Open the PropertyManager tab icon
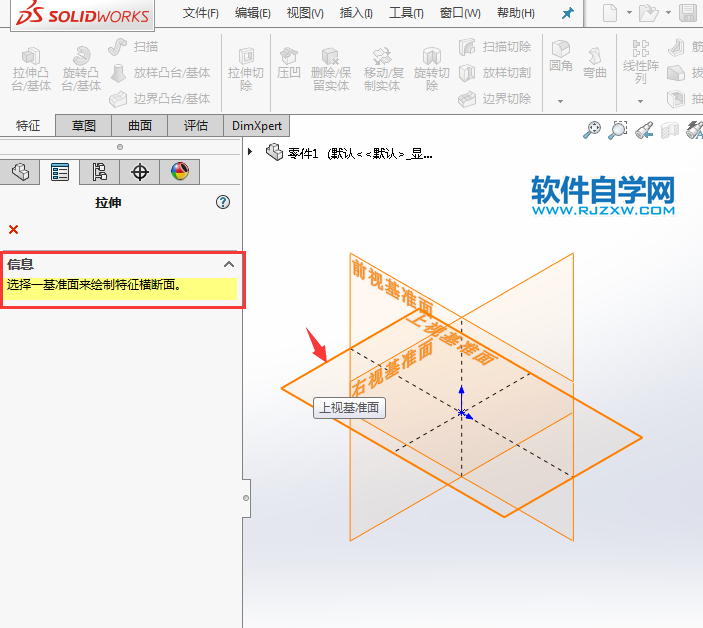This screenshot has width=703, height=628. (x=60, y=172)
